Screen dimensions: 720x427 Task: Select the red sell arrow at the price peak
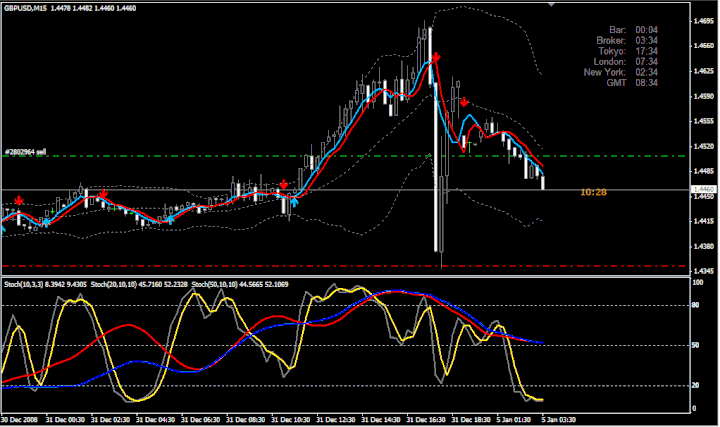coord(436,57)
